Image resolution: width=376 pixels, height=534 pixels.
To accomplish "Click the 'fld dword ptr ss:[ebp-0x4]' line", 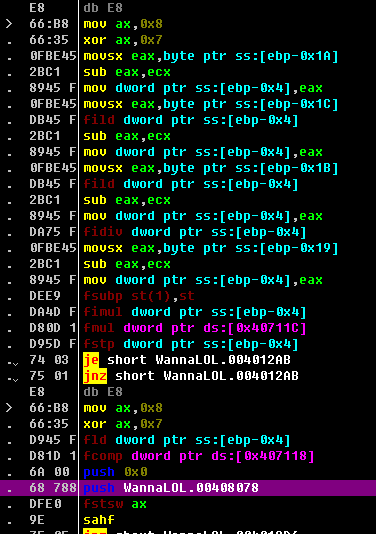I will coord(187,440).
